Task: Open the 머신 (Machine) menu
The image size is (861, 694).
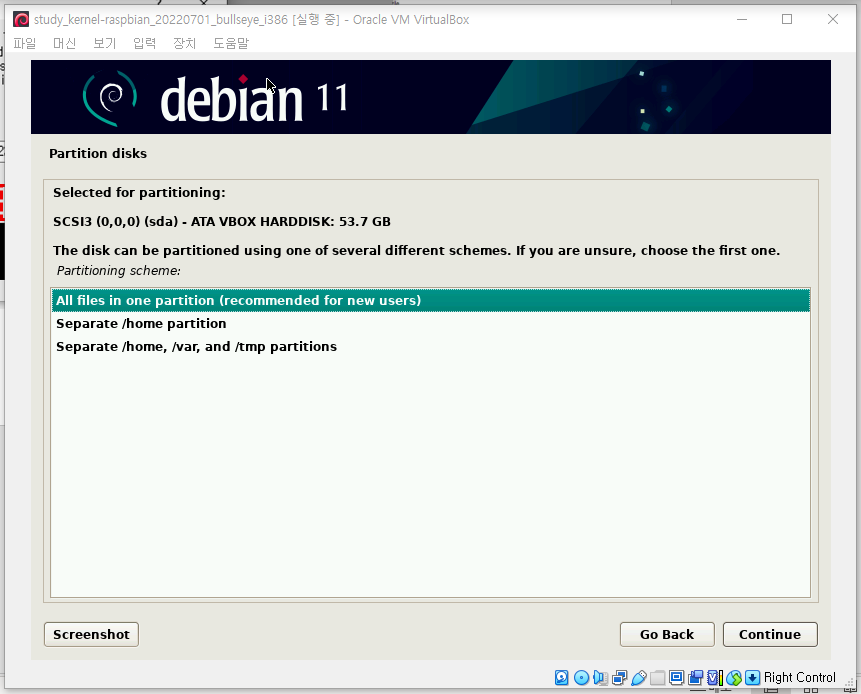Action: click(64, 43)
